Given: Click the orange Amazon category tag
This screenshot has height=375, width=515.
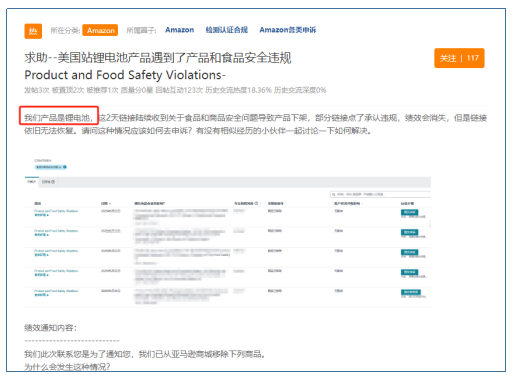Looking at the screenshot, I should click(100, 30).
